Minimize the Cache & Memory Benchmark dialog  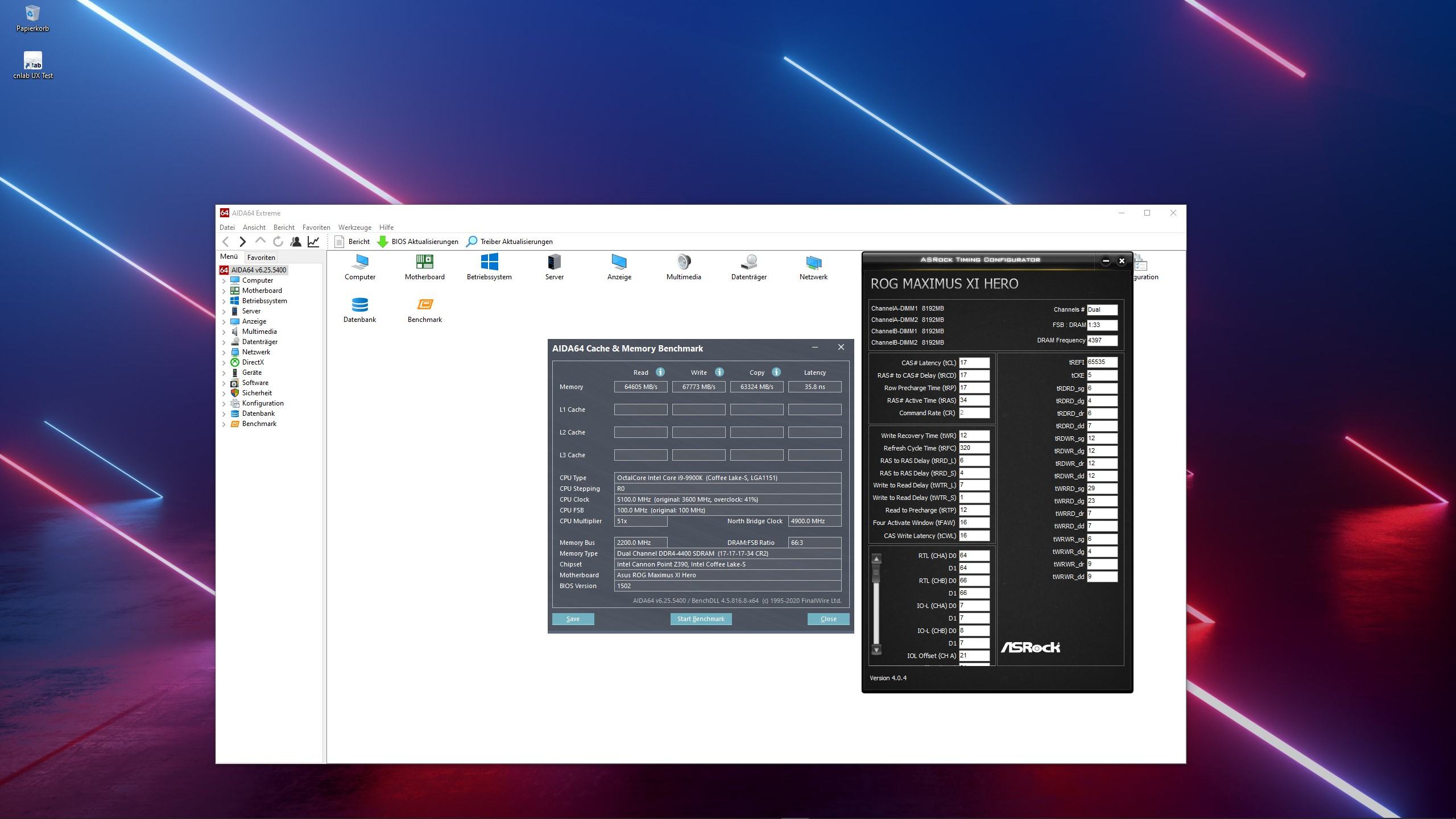click(814, 348)
